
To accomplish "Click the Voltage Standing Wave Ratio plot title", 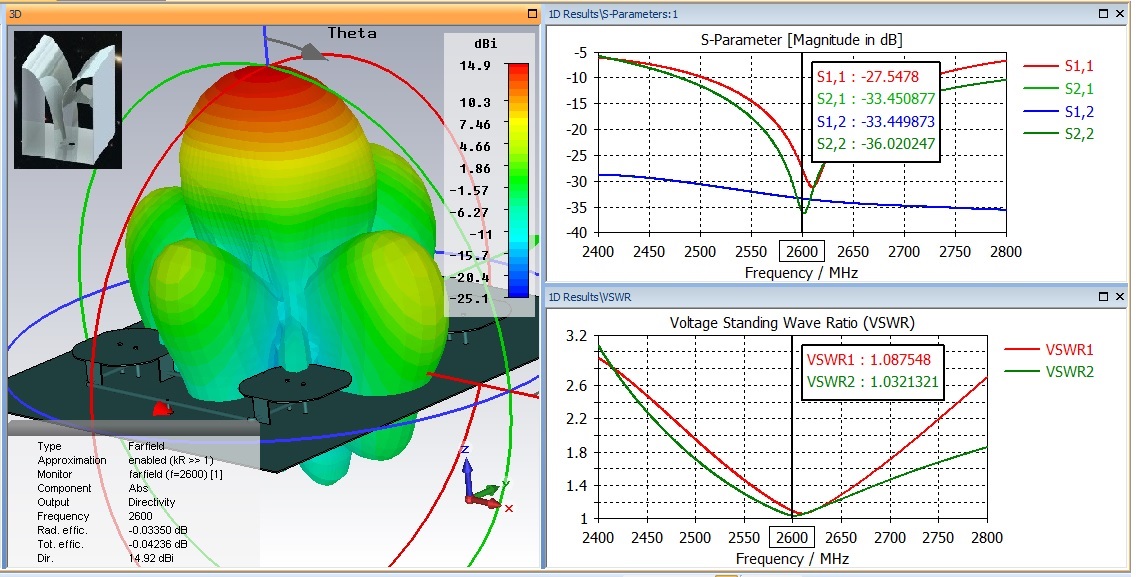I will click(x=792, y=323).
